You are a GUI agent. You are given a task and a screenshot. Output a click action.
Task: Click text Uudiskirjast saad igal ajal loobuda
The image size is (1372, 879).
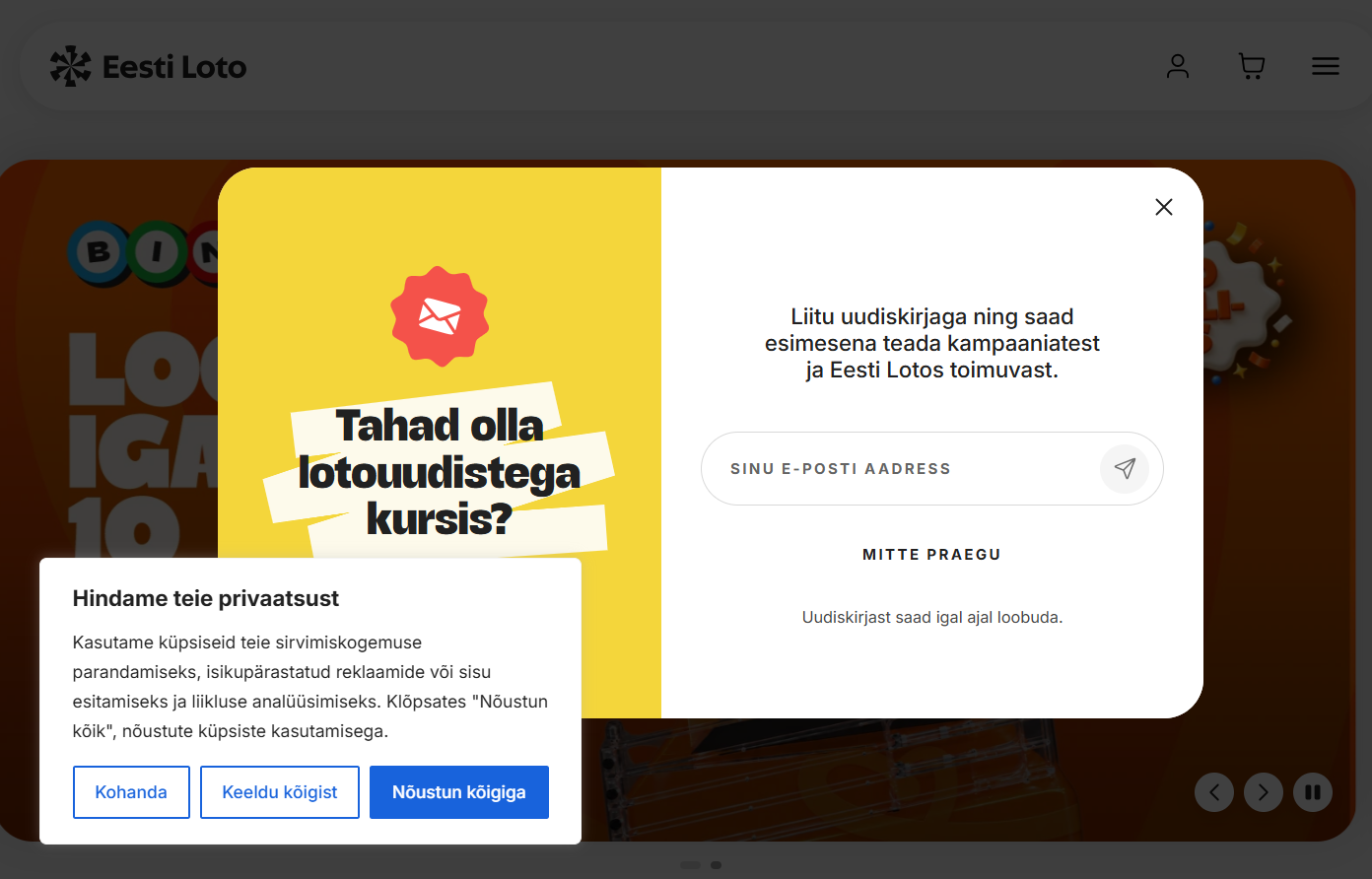coord(932,618)
